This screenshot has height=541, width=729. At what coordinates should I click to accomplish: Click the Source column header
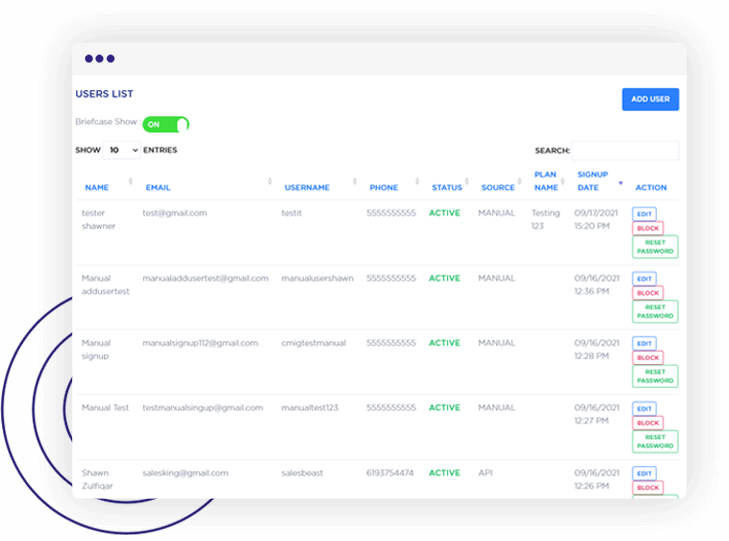498,187
